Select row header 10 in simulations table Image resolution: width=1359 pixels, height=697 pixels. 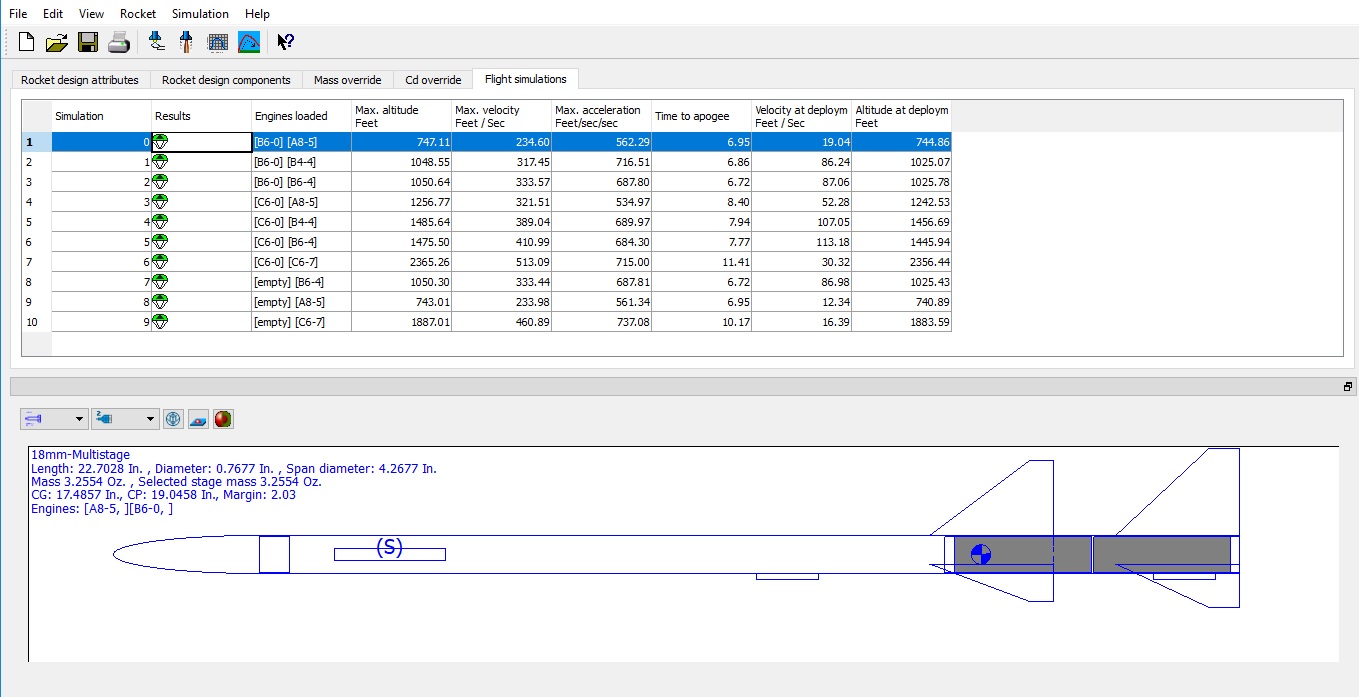pos(36,322)
